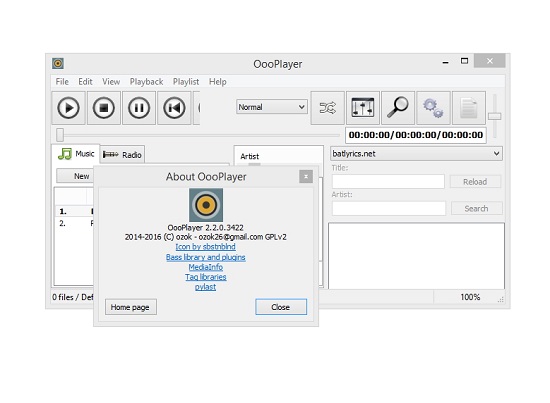The image size is (550, 403).
Task: Close About OooPlayer with the x button
Action: point(306,176)
